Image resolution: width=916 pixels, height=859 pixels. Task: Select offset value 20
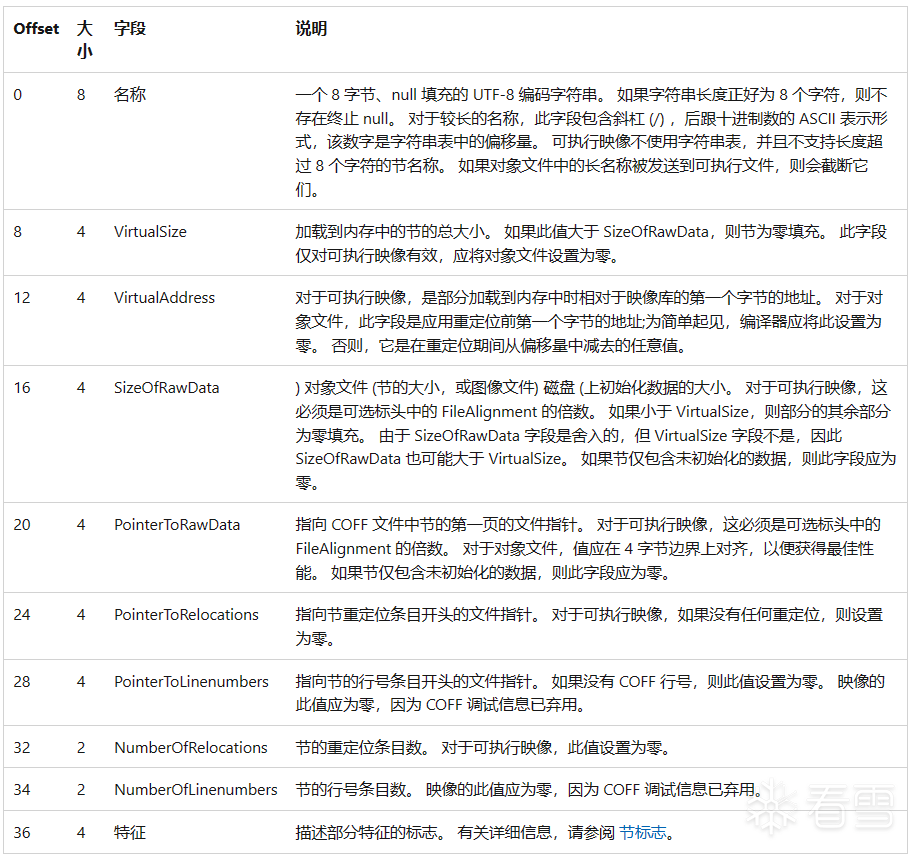[x=22, y=525]
